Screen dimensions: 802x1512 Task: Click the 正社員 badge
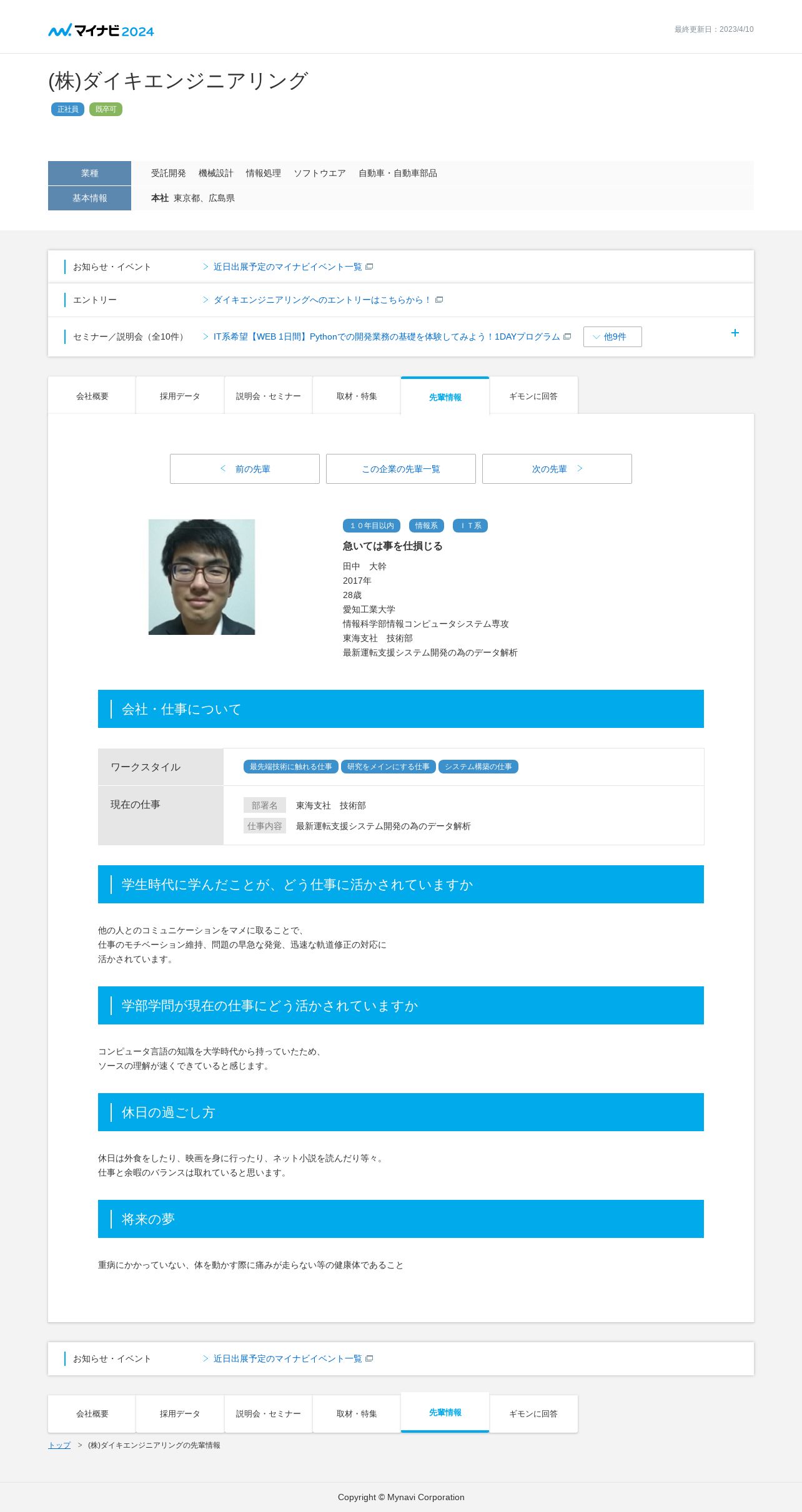[x=67, y=109]
